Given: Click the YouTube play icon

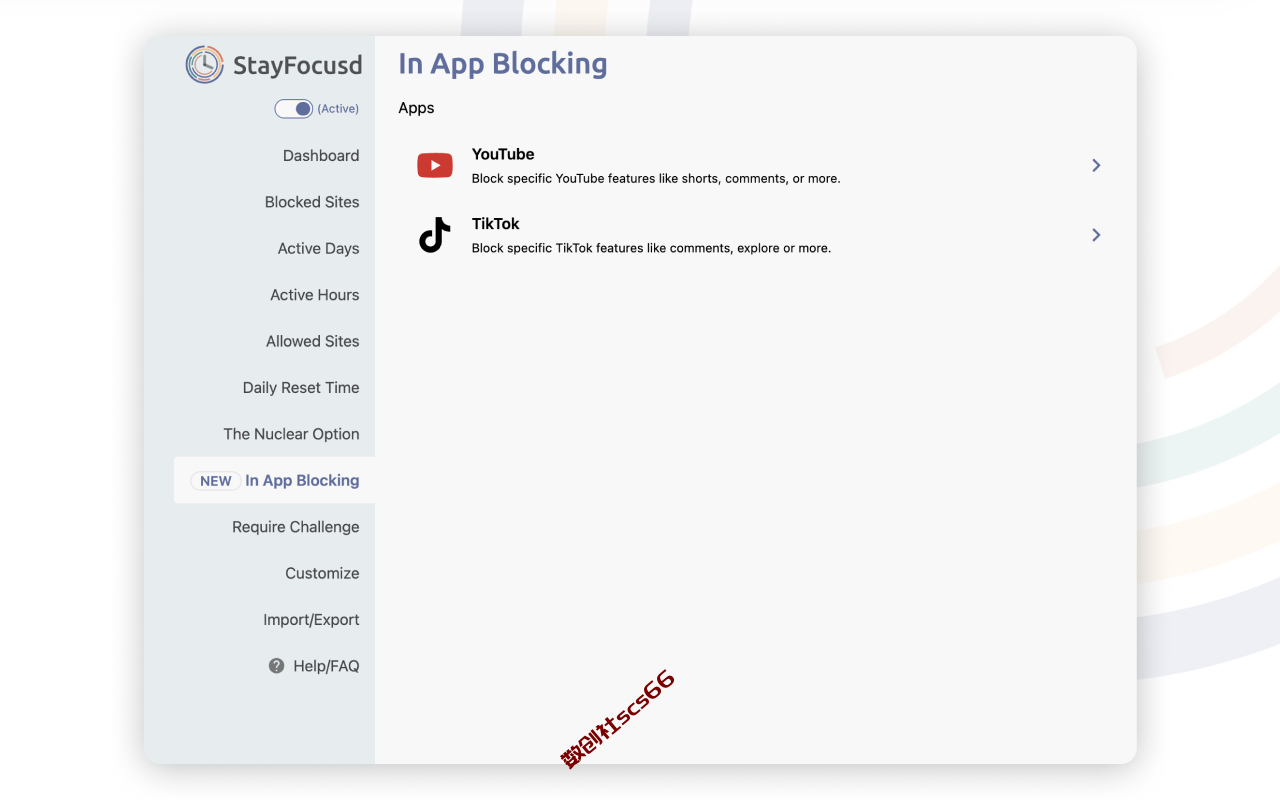Looking at the screenshot, I should point(435,165).
